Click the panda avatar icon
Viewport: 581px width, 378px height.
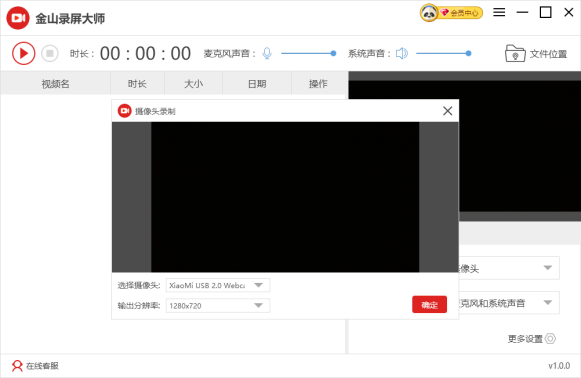point(429,13)
